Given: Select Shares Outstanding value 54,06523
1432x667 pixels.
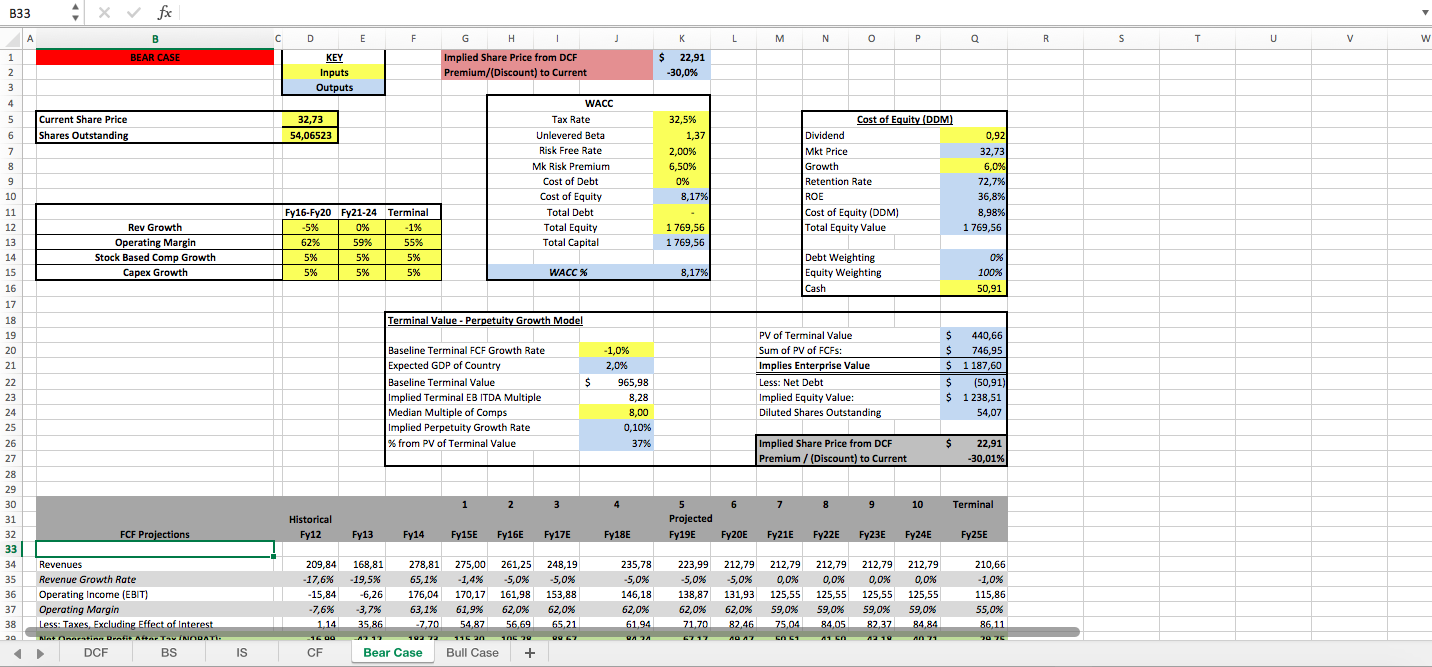Looking at the screenshot, I should [308, 135].
